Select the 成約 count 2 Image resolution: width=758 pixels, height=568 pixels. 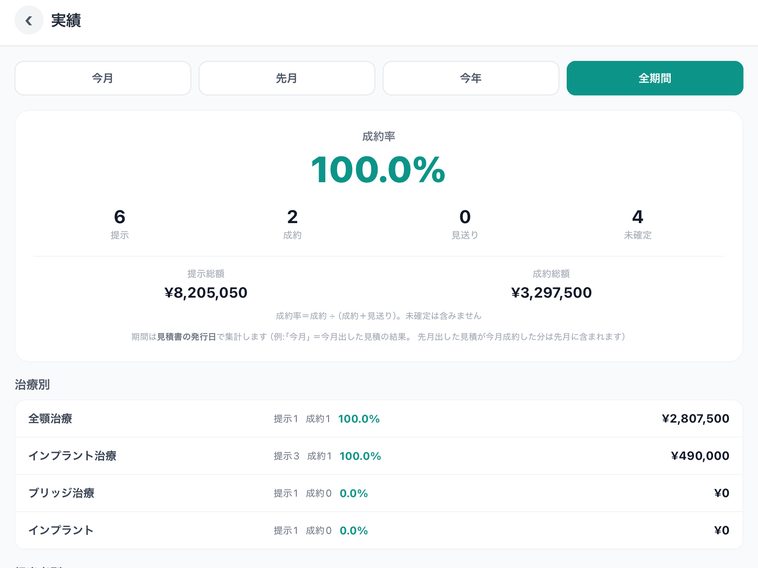pyautogui.click(x=292, y=217)
